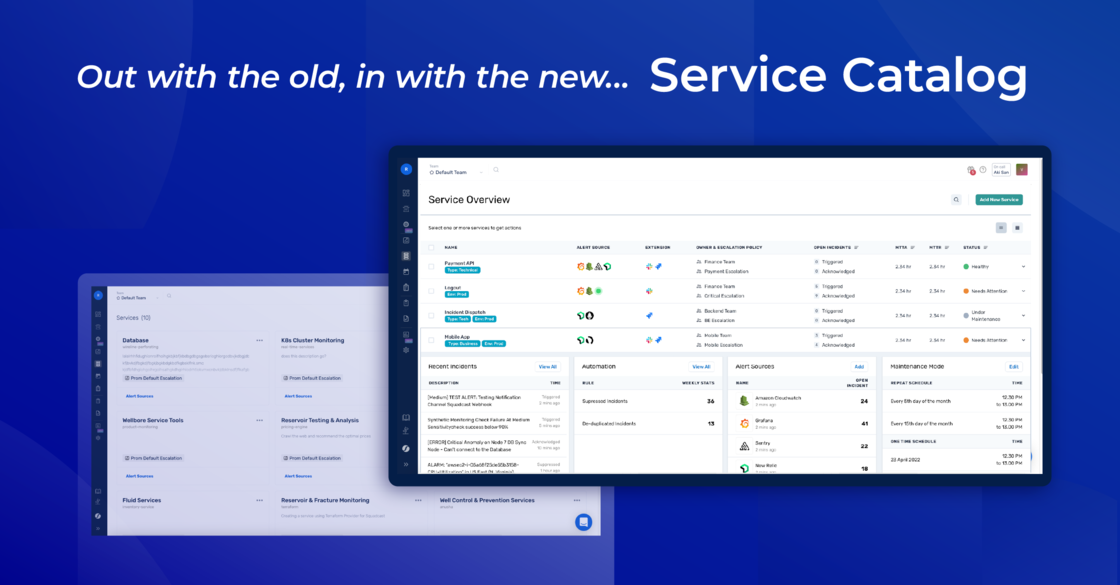The width and height of the screenshot is (1120, 585).
Task: Open the Open Incidents column filter
Action: pyautogui.click(x=856, y=248)
